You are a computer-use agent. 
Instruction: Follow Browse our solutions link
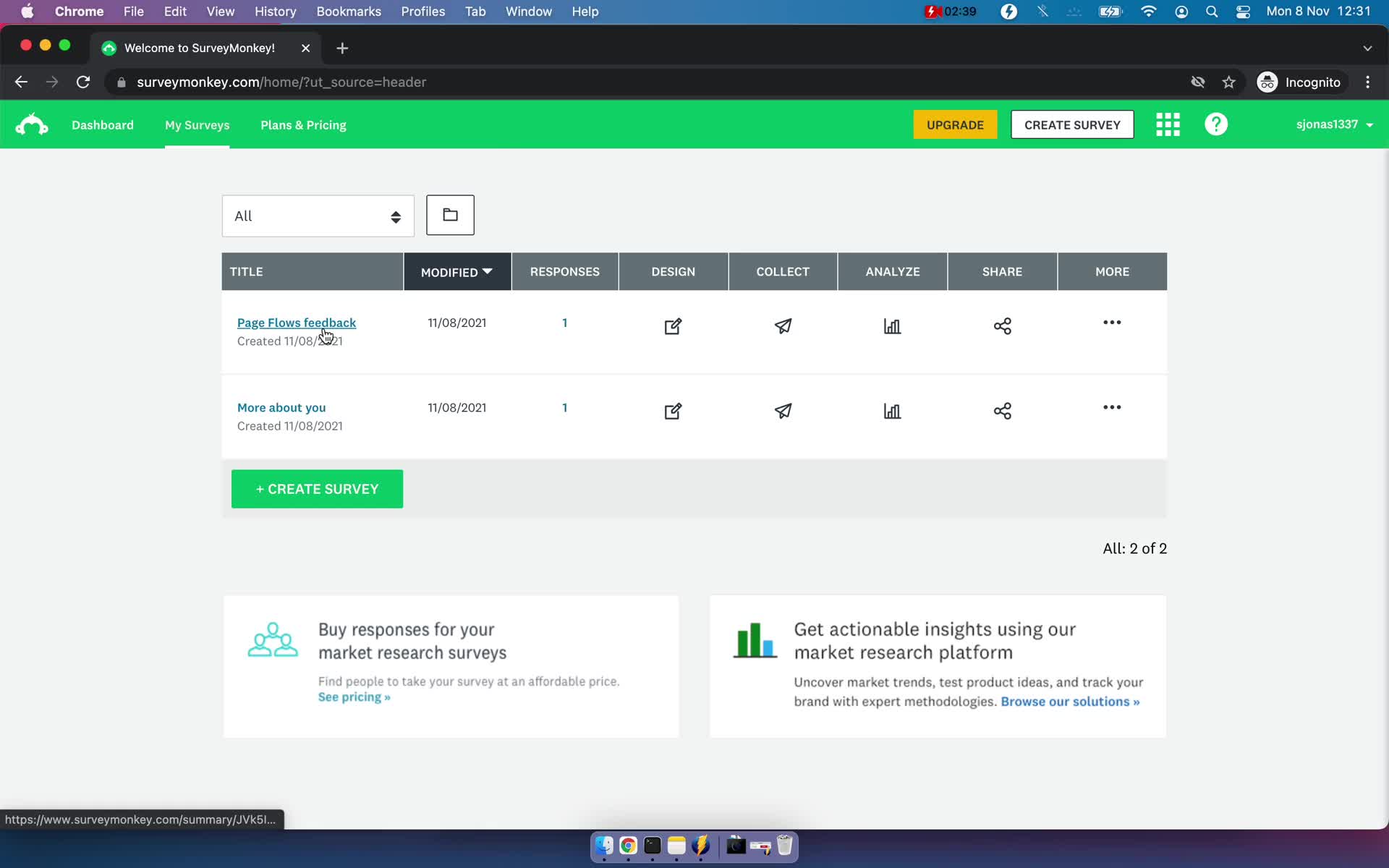[x=1070, y=702]
